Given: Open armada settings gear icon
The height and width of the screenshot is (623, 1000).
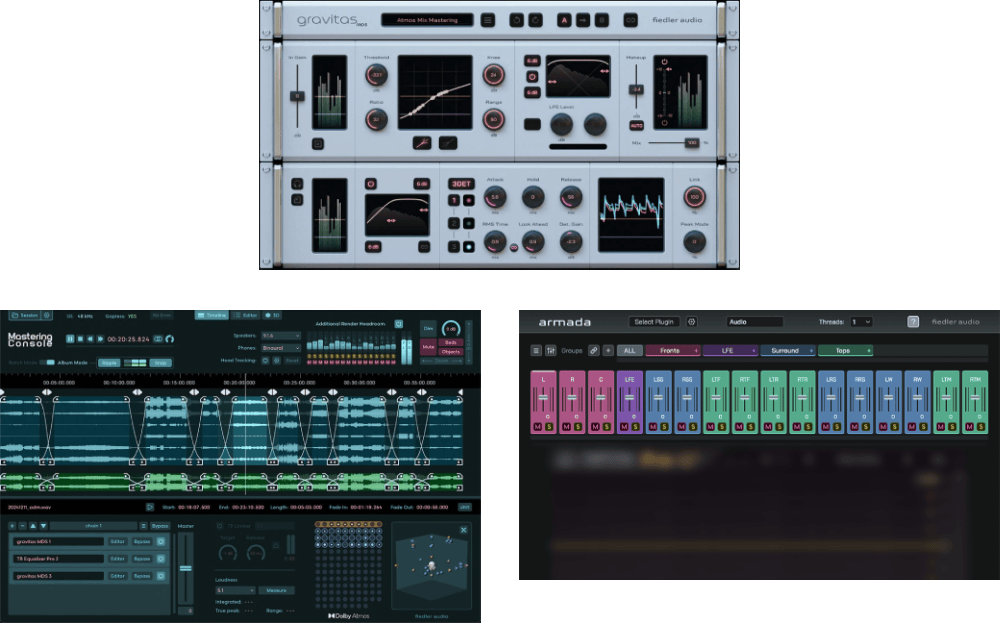Looking at the screenshot, I should 691,322.
